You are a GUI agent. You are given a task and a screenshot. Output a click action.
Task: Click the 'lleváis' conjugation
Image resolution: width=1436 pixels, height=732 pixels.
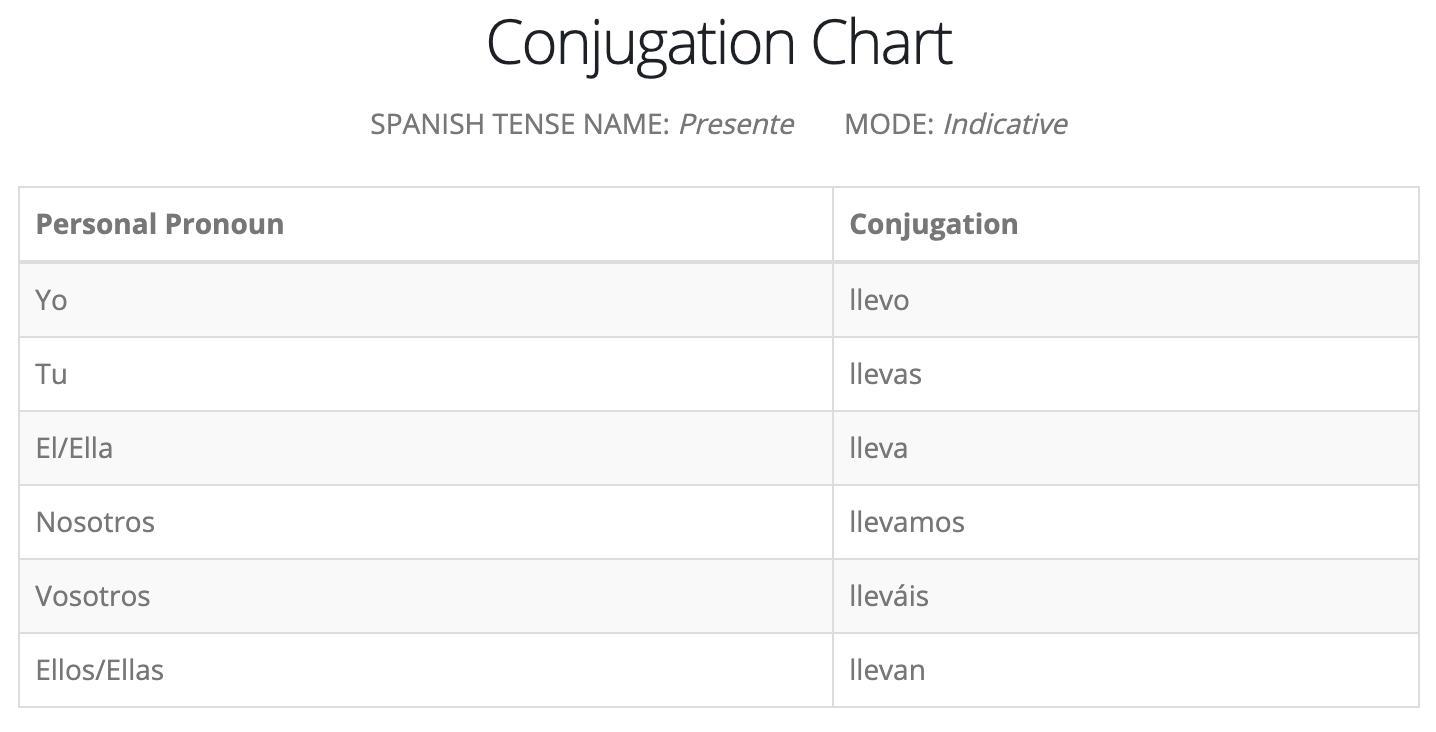[889, 596]
